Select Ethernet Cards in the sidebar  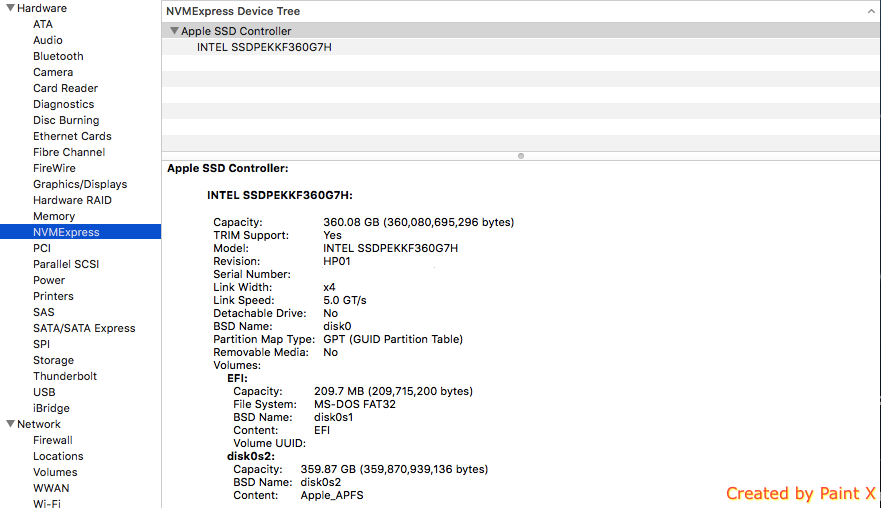[x=72, y=136]
